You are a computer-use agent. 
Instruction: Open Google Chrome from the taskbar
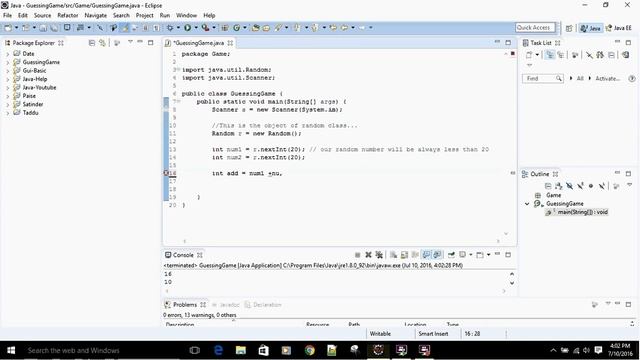click(x=309, y=350)
